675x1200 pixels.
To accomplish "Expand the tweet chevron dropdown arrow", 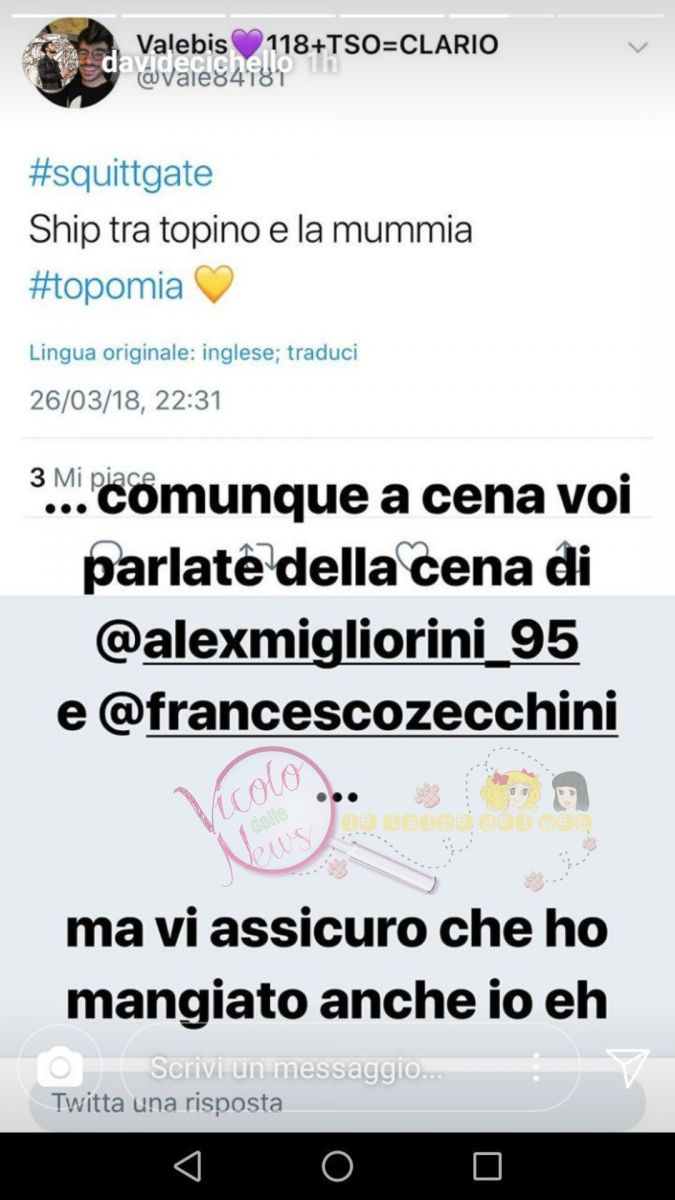I will coord(638,48).
